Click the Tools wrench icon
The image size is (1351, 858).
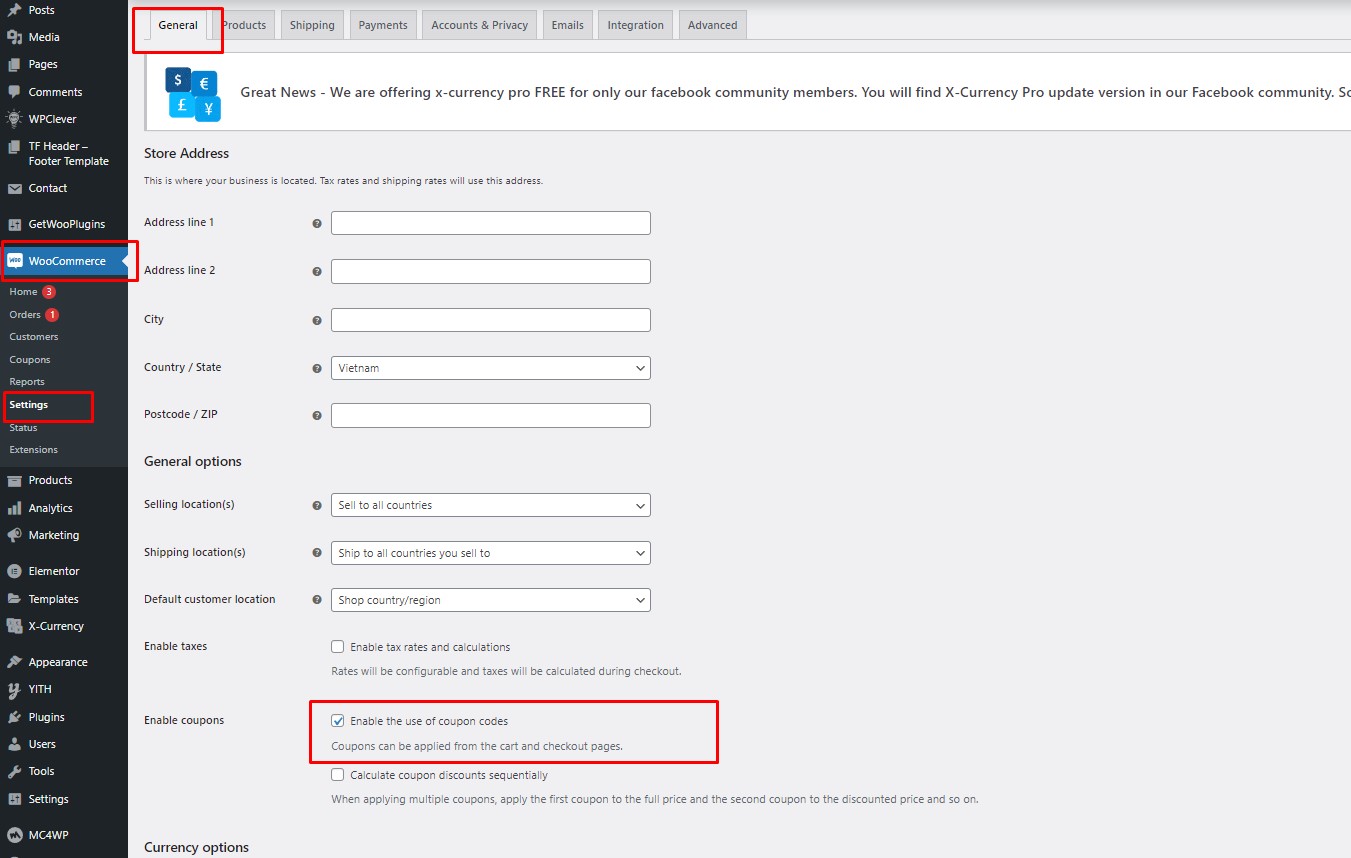14,771
